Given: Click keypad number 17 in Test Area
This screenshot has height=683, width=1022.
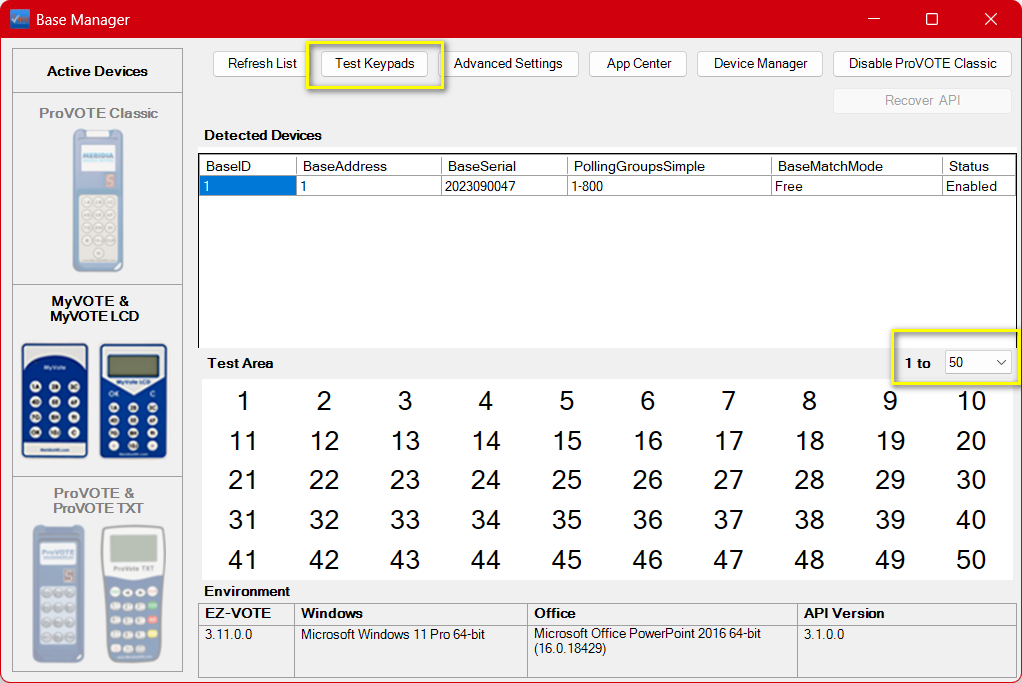Looking at the screenshot, I should pyautogui.click(x=728, y=441).
